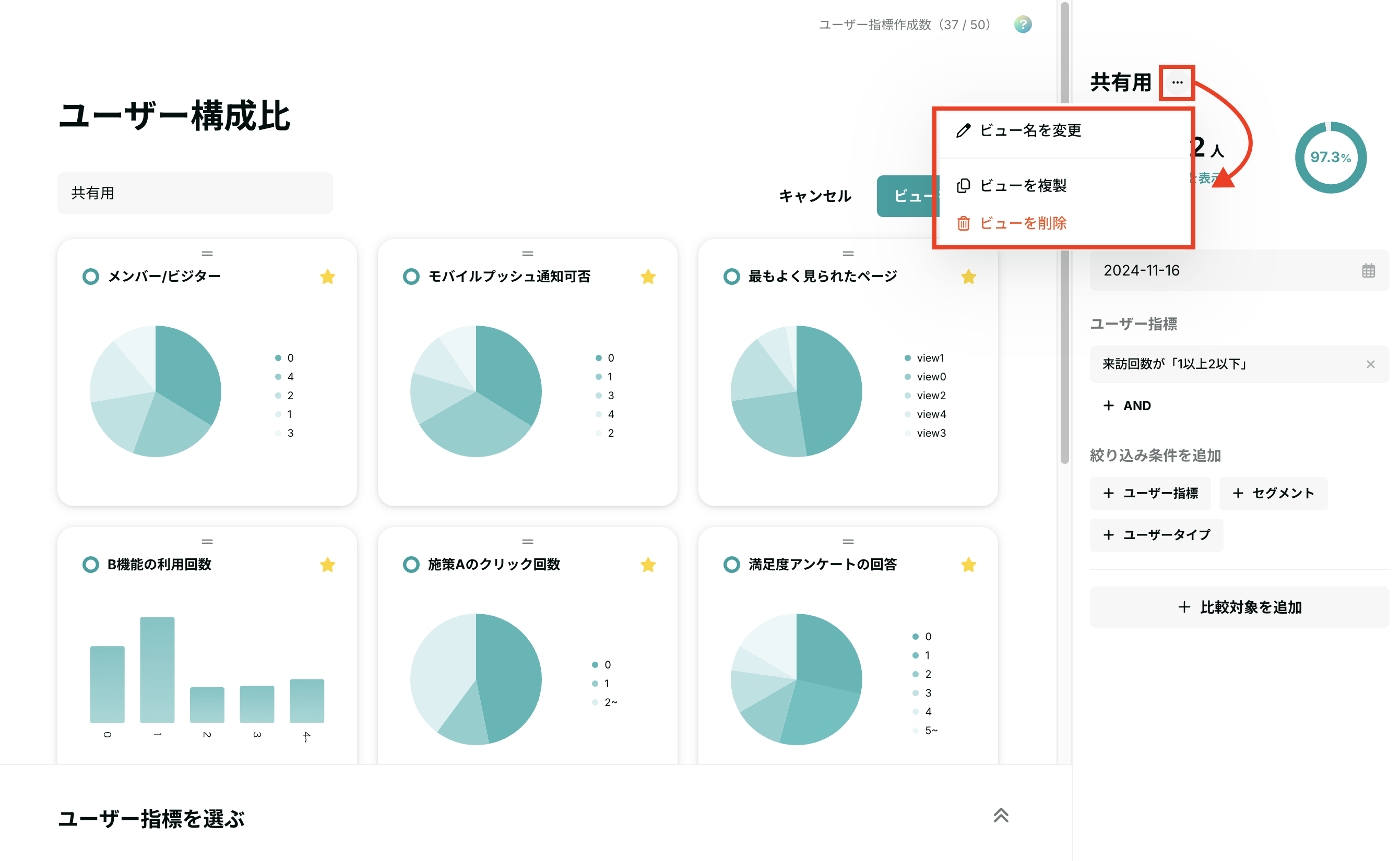This screenshot has height=861, width=1400.
Task: Select the circle on 満足度アンケートの回答 card
Action: point(731,565)
